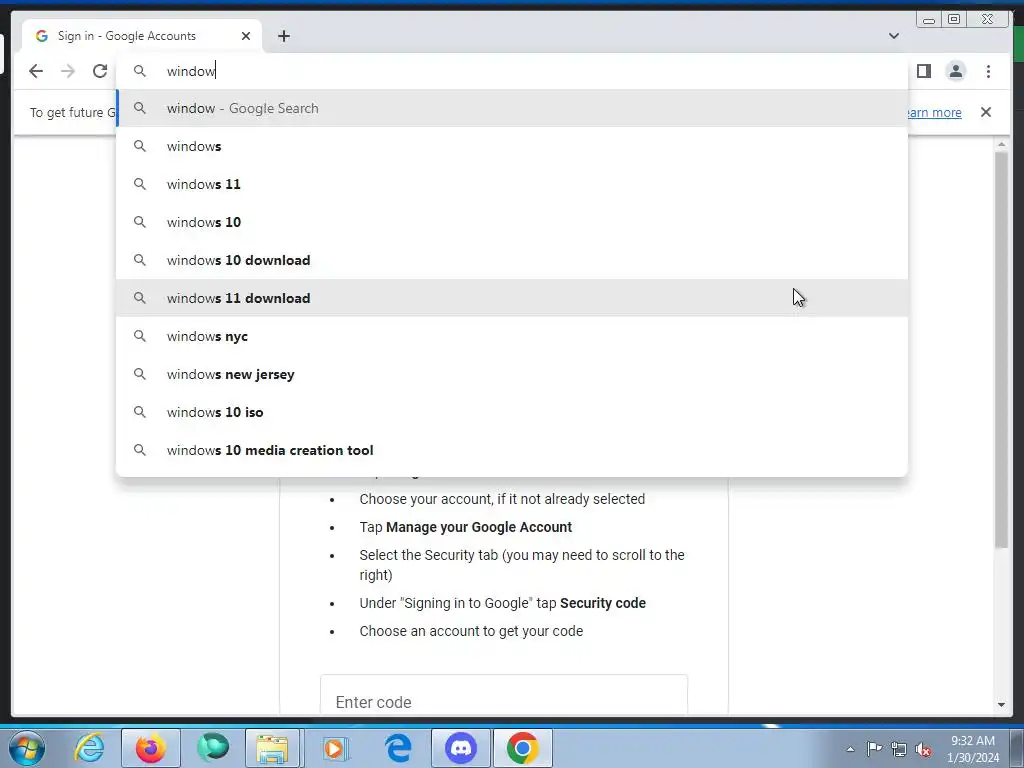Image resolution: width=1024 pixels, height=768 pixels.
Task: Select 'windows 11 download' suggestion
Action: tap(512, 298)
